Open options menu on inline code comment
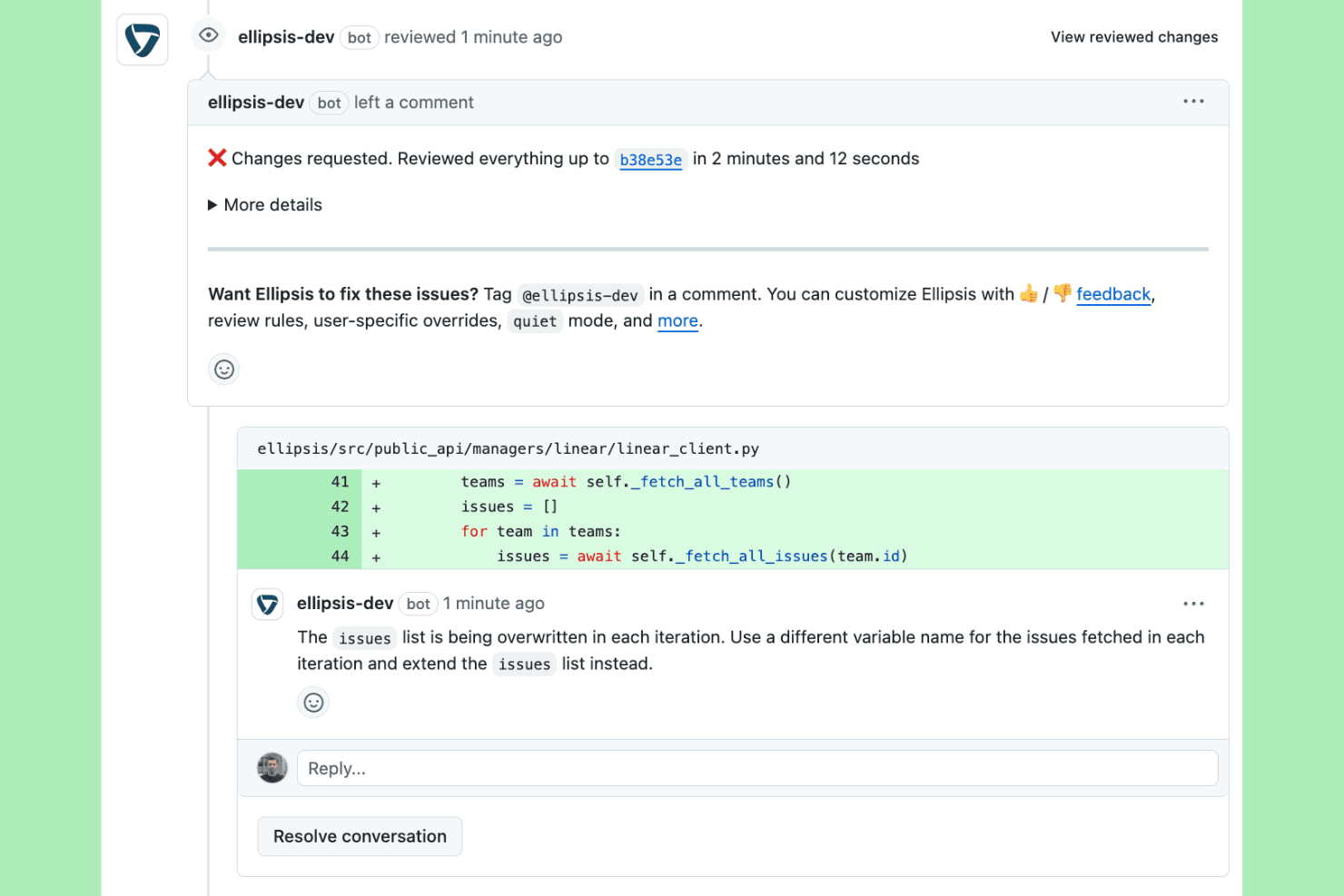 1193,604
